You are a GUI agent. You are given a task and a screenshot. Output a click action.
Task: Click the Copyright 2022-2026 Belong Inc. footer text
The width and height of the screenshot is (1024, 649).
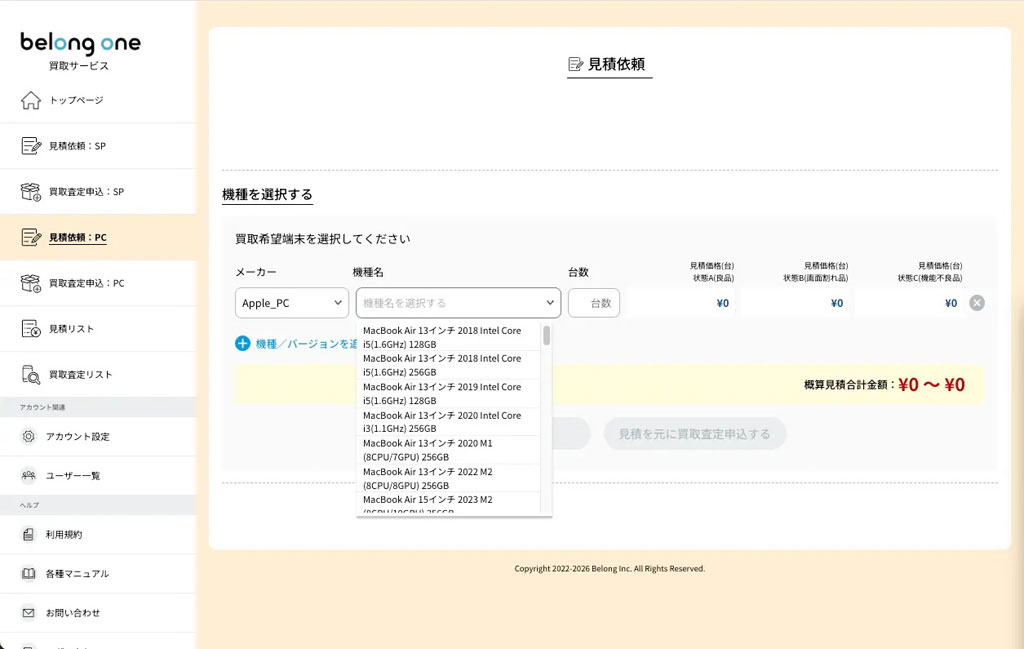[609, 569]
